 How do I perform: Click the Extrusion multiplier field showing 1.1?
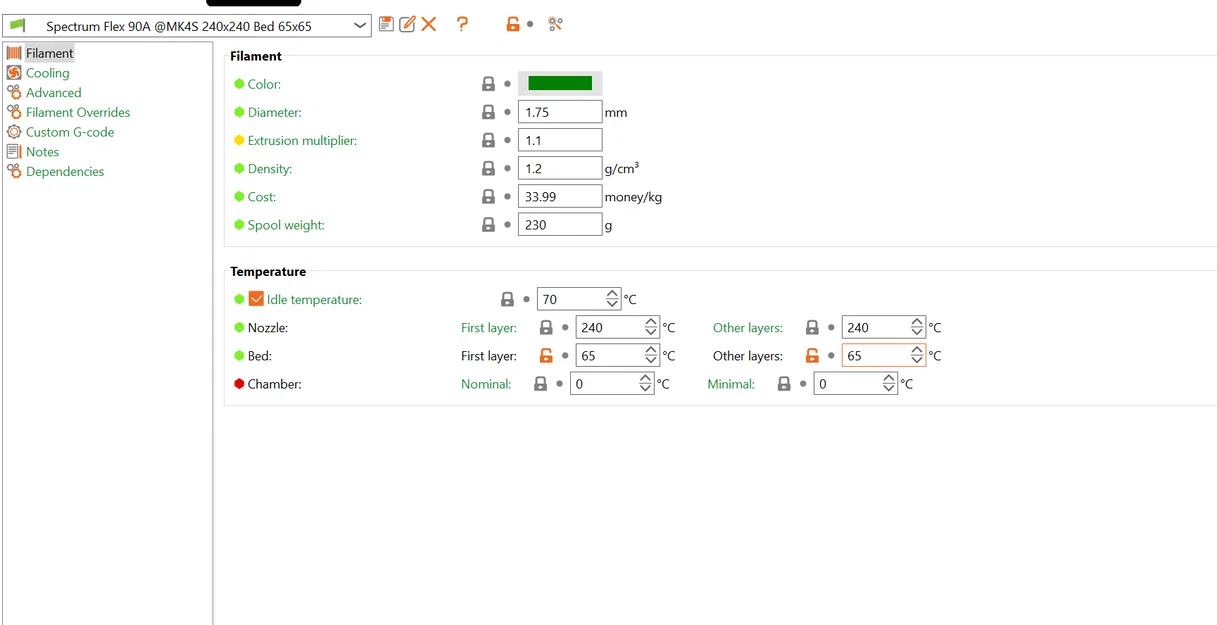point(560,140)
